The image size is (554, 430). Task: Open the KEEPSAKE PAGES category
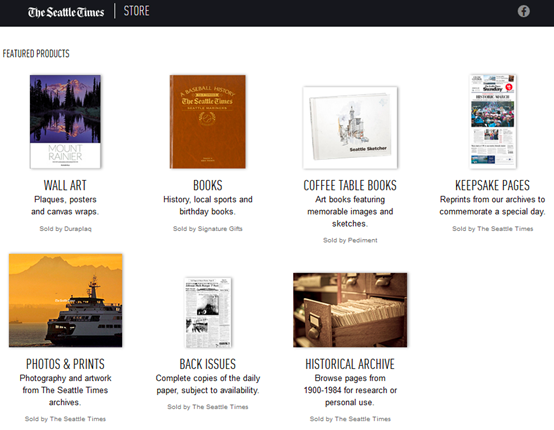pyautogui.click(x=493, y=185)
